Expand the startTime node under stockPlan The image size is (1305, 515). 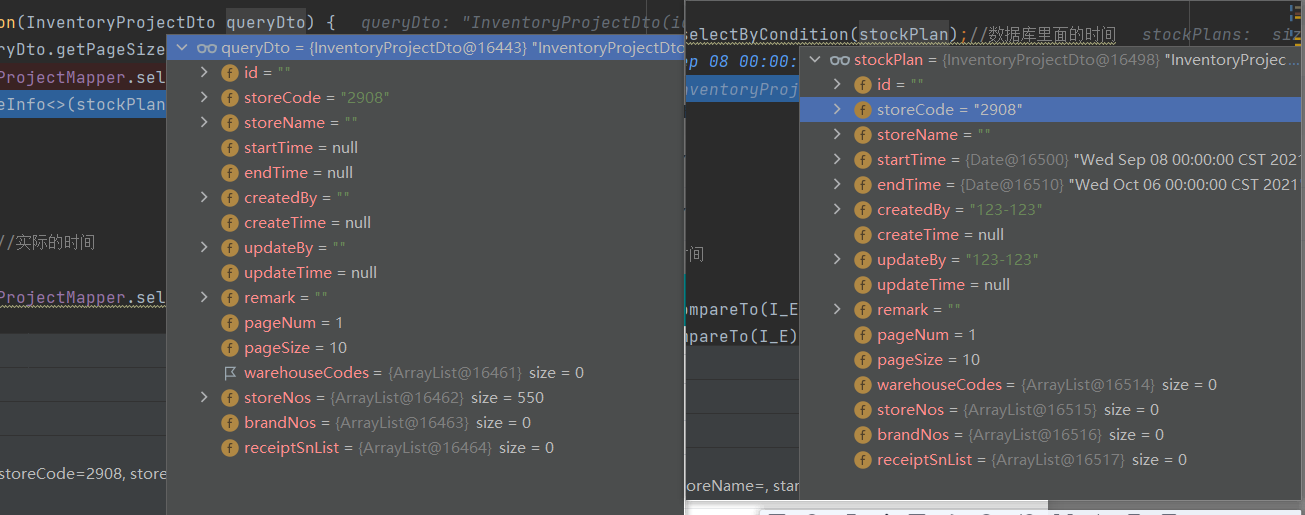[838, 160]
